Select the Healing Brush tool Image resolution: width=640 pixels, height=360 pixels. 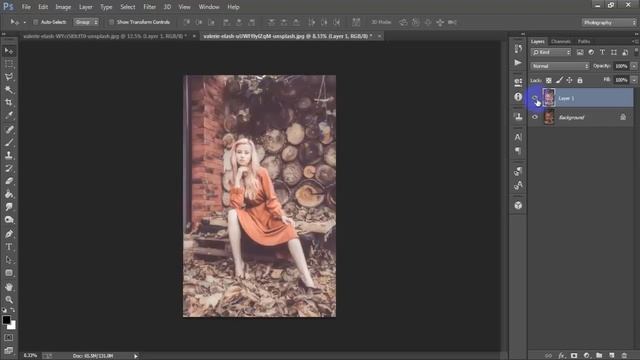(x=9, y=129)
